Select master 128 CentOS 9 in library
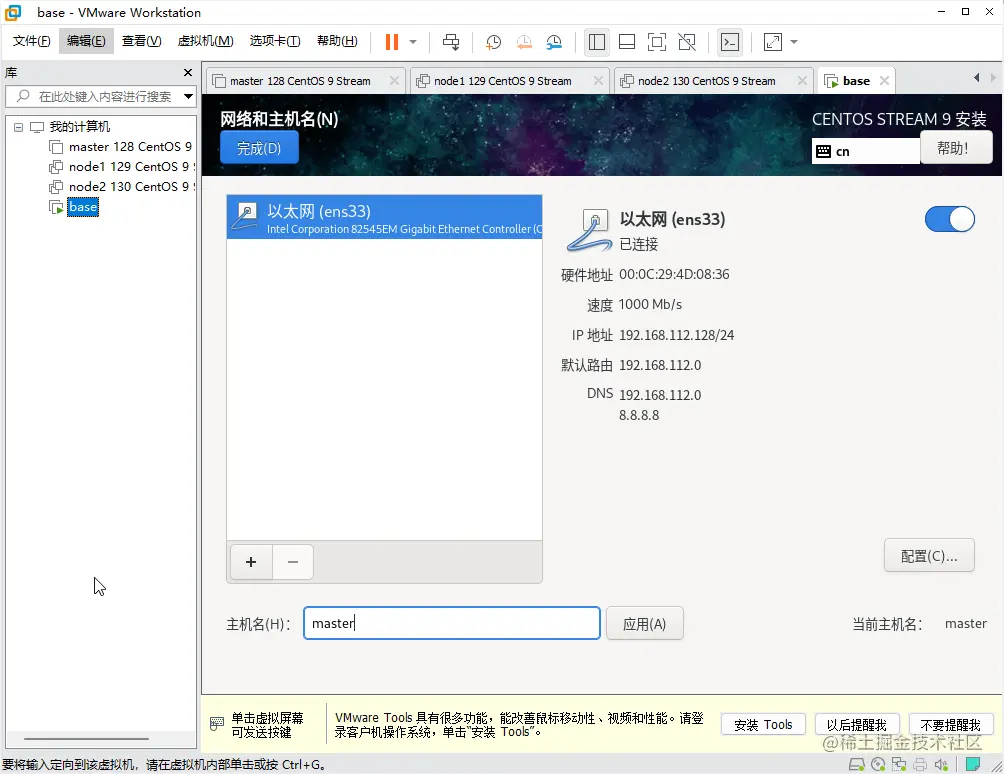 pyautogui.click(x=121, y=147)
